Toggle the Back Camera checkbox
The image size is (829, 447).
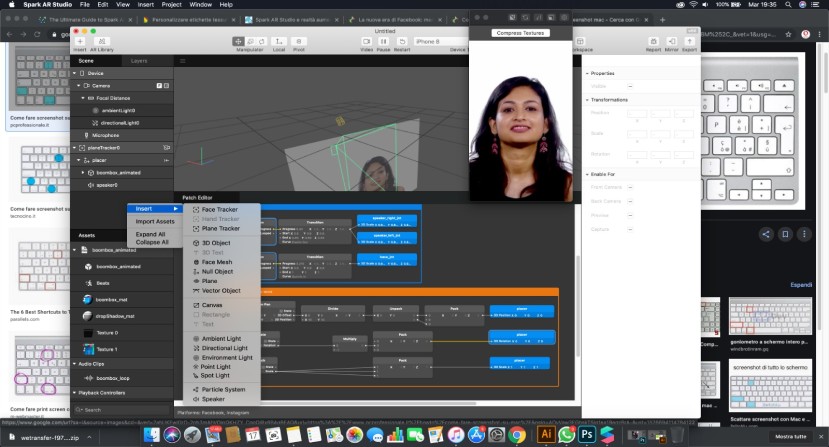[630, 202]
